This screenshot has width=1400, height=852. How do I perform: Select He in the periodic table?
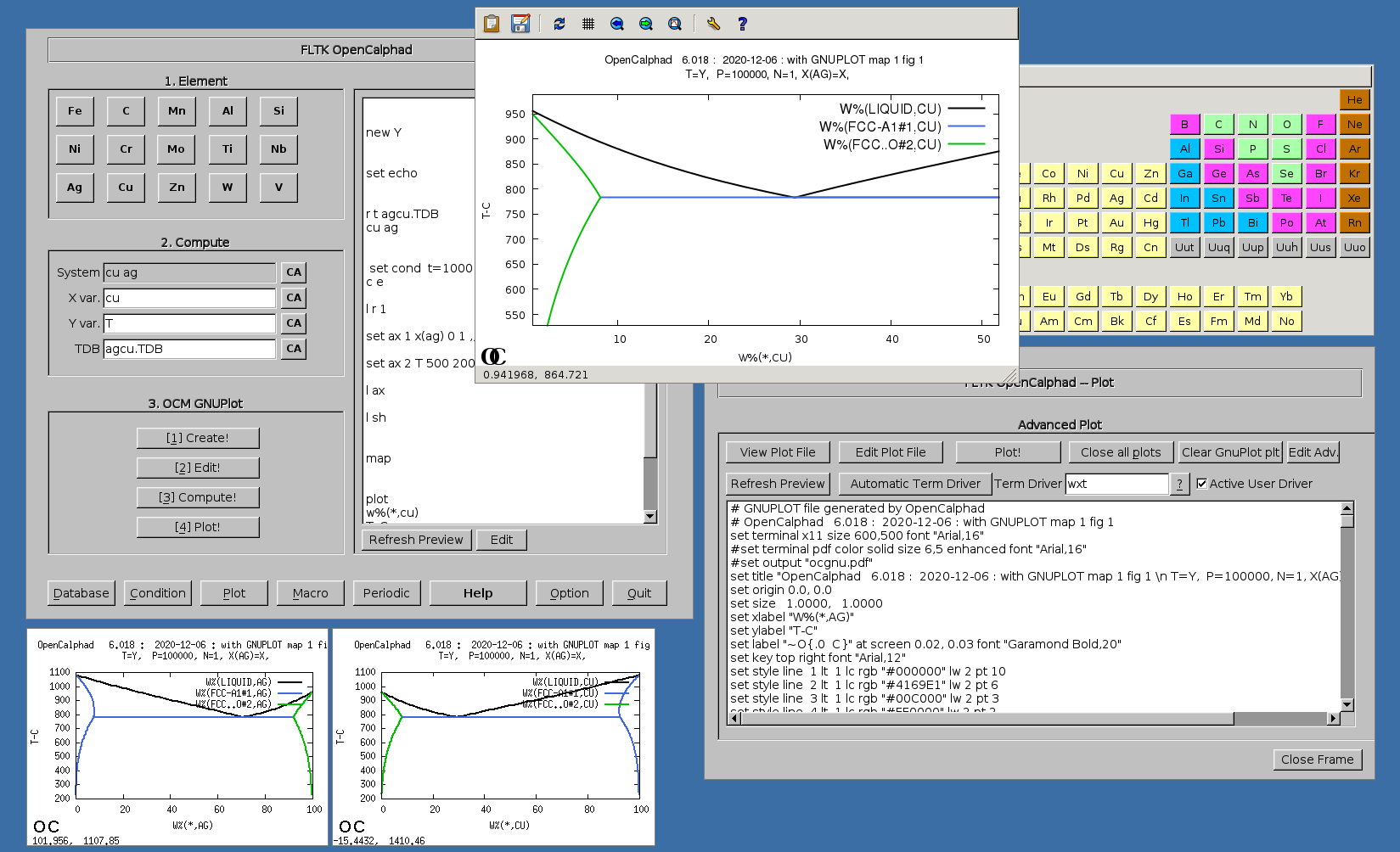tap(1355, 100)
